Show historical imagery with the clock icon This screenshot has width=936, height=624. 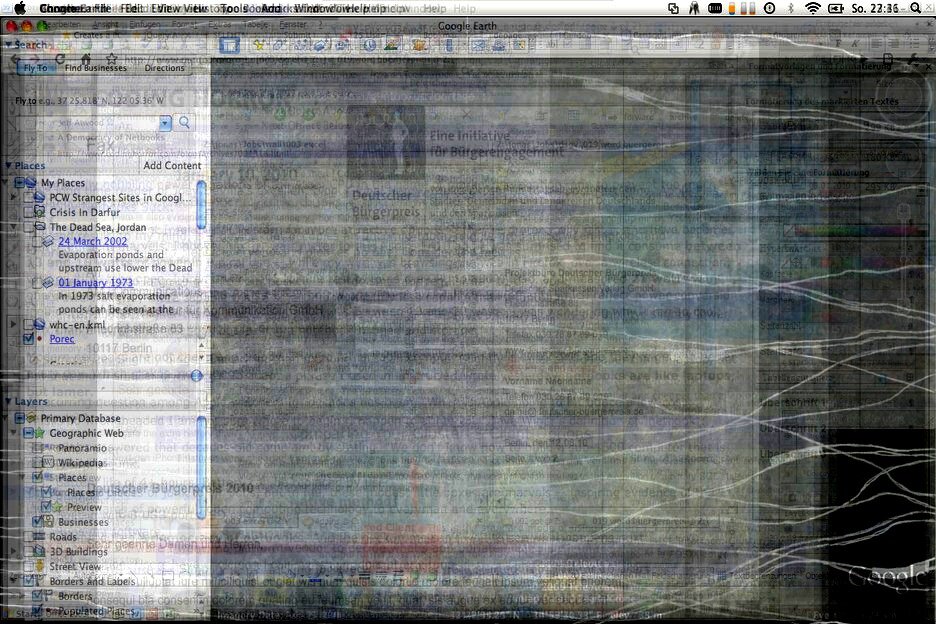click(x=370, y=45)
